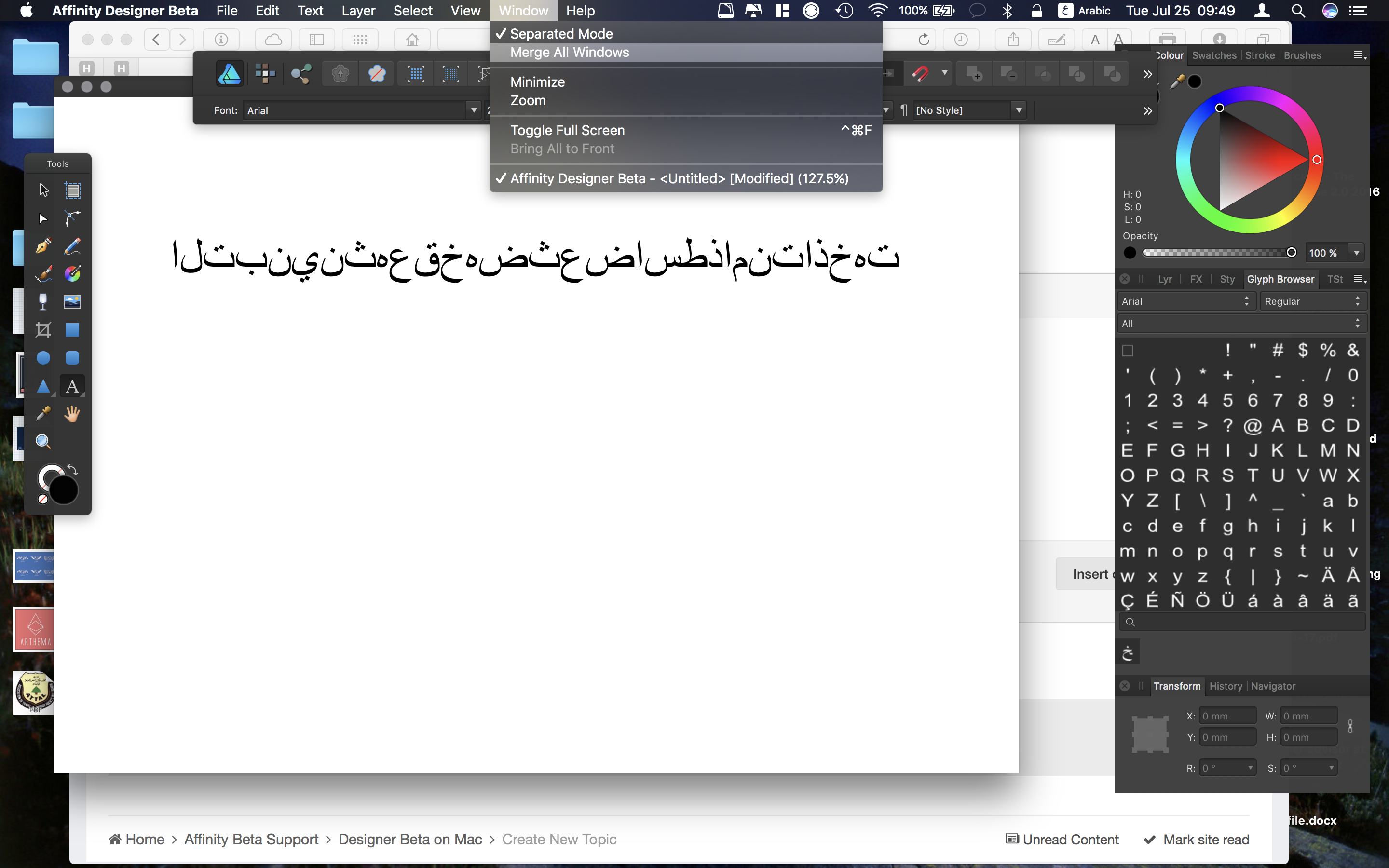The width and height of the screenshot is (1389, 868).
Task: Select the Rounded Rectangle tool
Action: [x=72, y=358]
